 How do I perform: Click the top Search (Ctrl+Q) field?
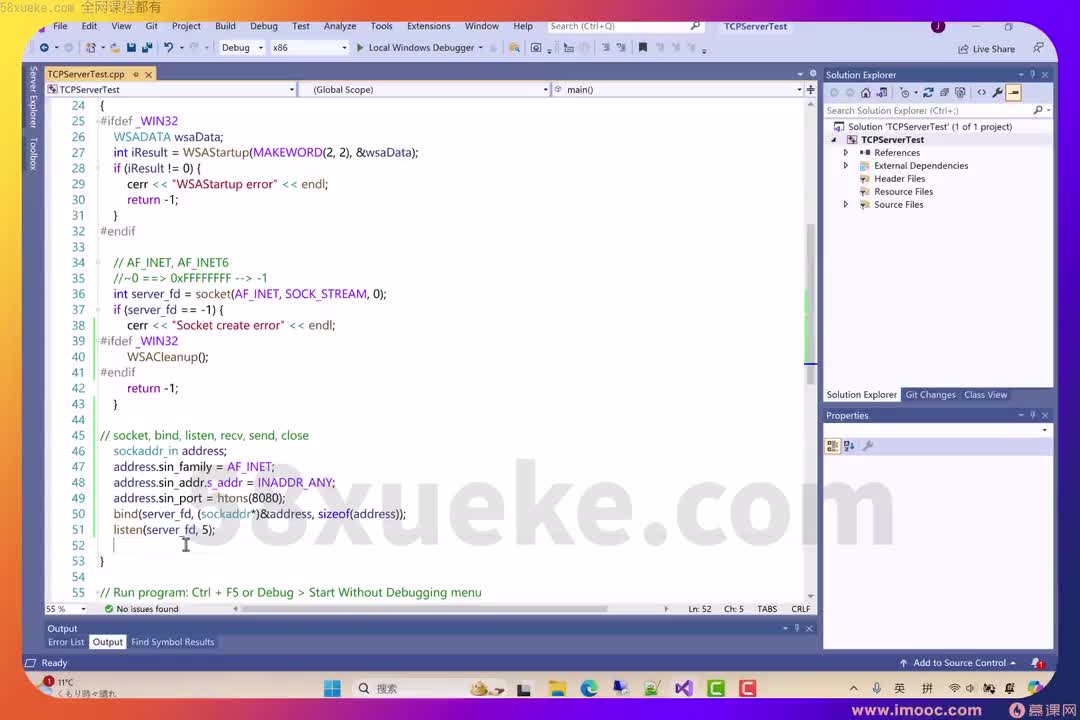pos(624,26)
